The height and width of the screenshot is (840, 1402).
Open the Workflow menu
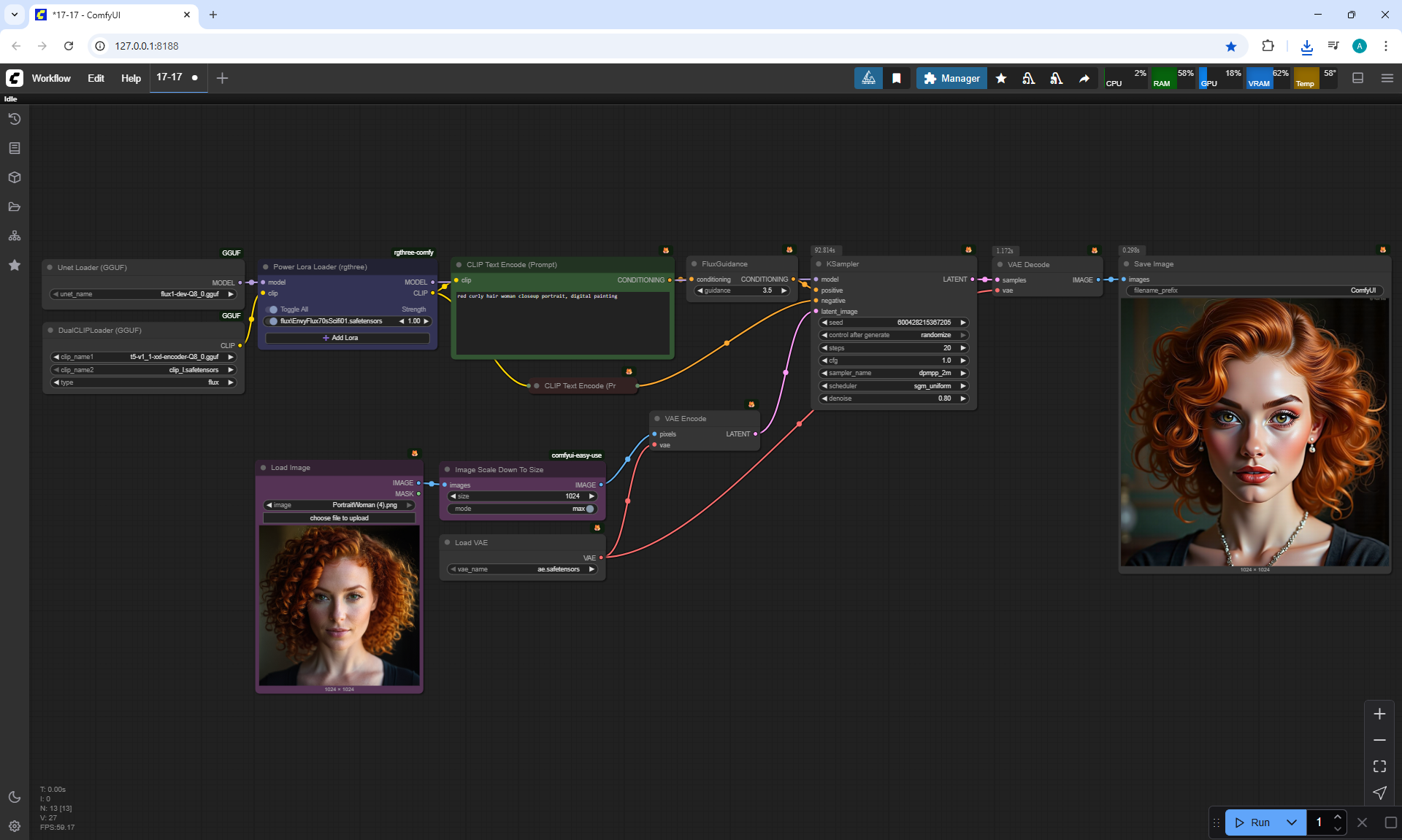[x=51, y=78]
